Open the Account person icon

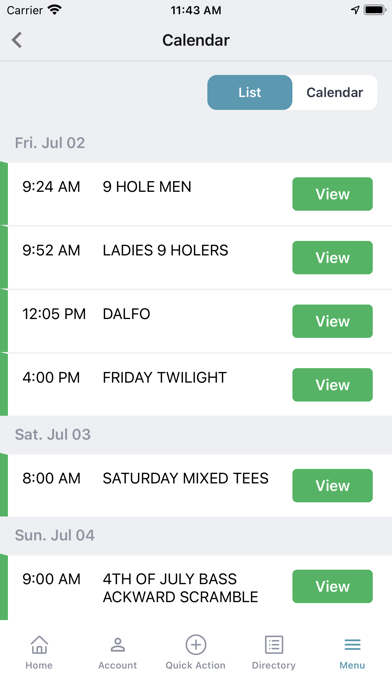118,645
